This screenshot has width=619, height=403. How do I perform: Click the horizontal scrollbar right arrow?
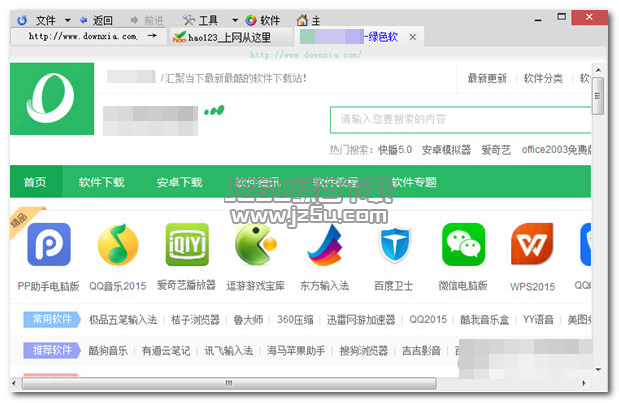[x=584, y=383]
